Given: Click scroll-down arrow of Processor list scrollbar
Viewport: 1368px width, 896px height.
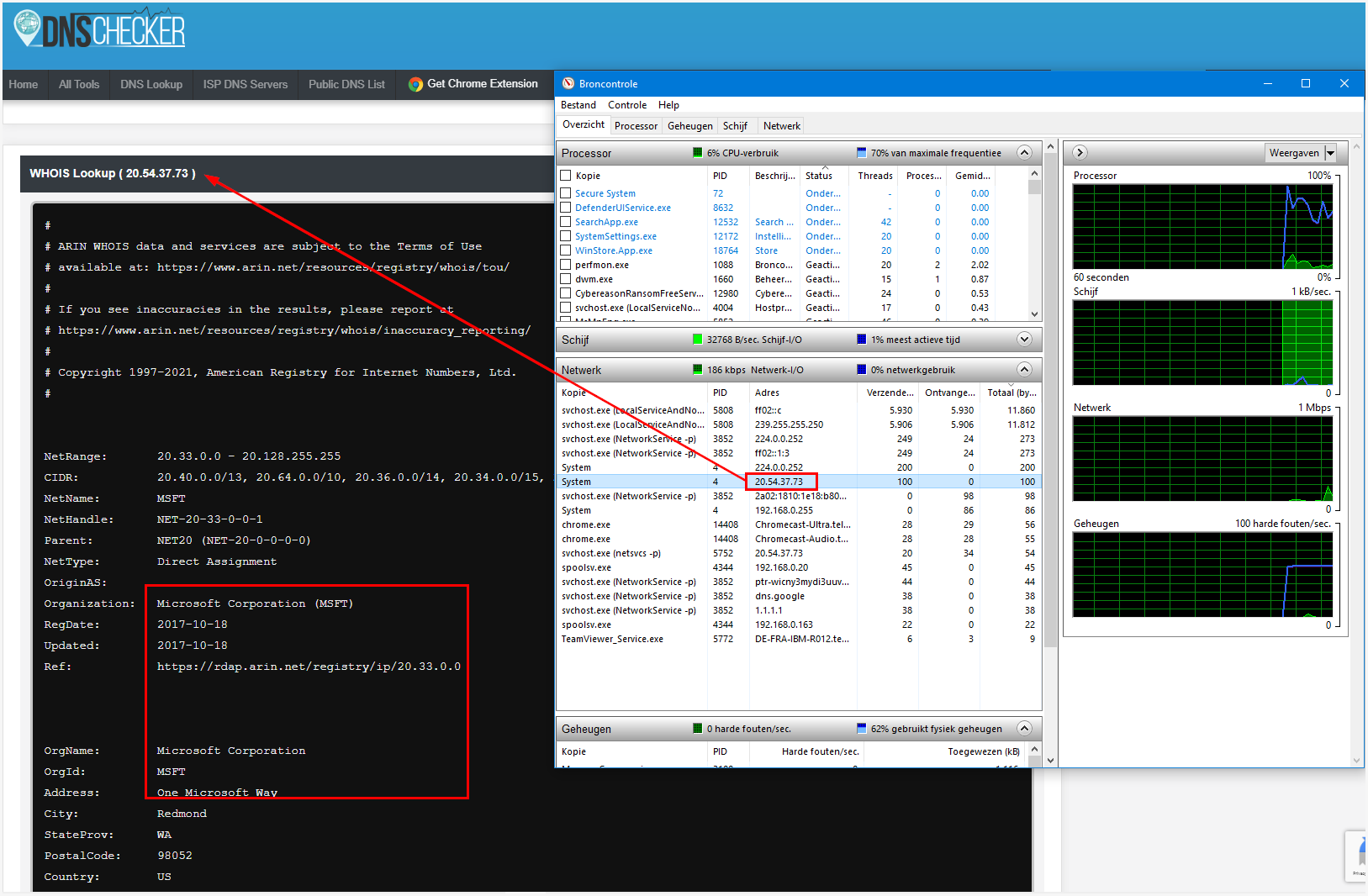Looking at the screenshot, I should (x=1034, y=314).
